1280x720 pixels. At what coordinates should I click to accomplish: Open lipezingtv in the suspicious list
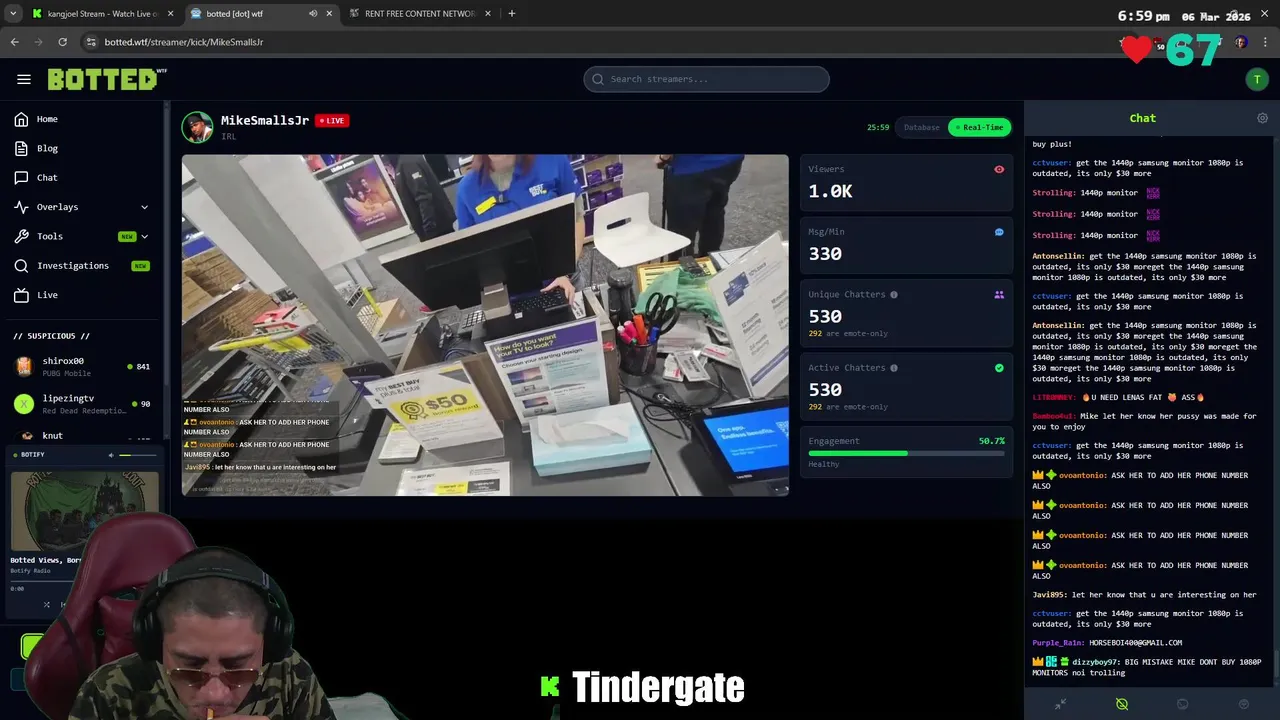tap(82, 404)
